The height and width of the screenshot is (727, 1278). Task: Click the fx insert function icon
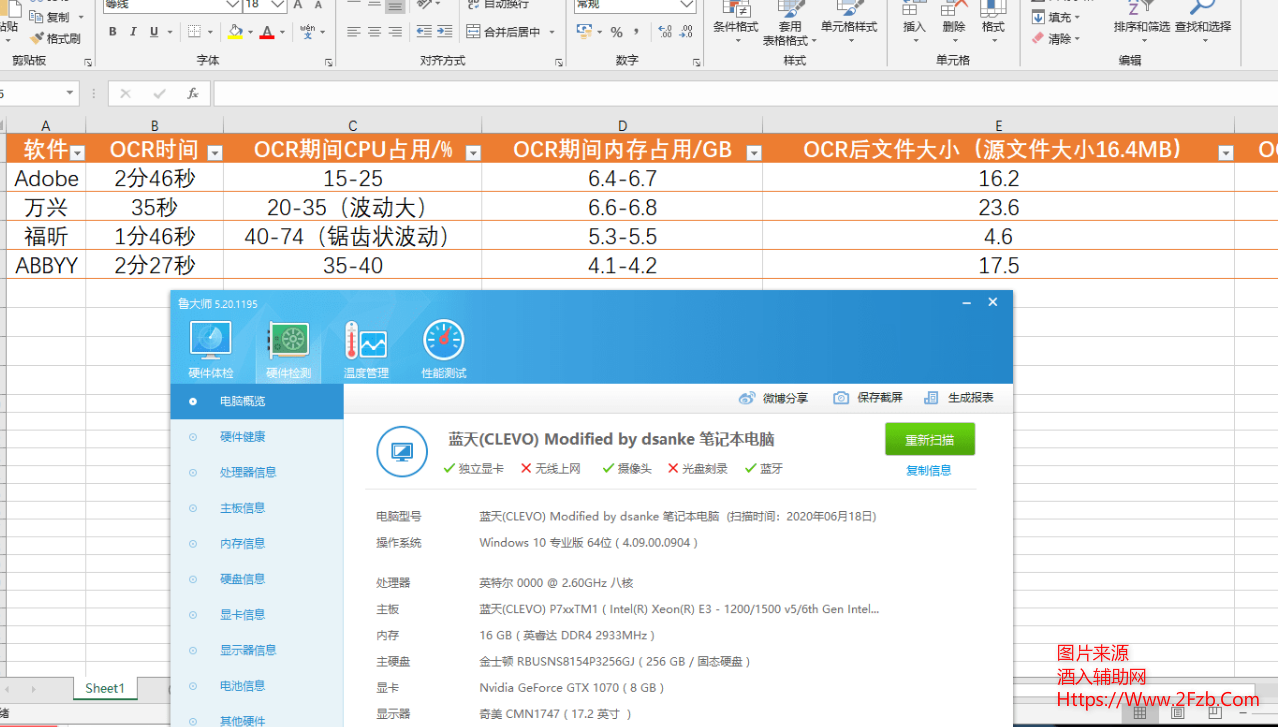pos(193,94)
